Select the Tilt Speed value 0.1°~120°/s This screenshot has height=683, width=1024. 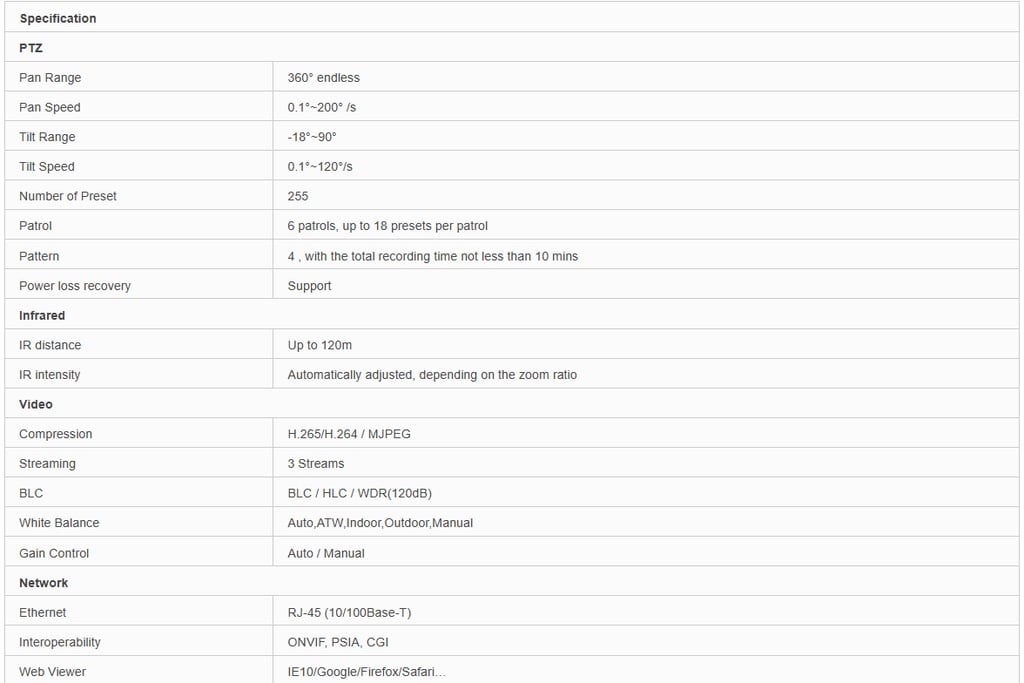coord(320,167)
